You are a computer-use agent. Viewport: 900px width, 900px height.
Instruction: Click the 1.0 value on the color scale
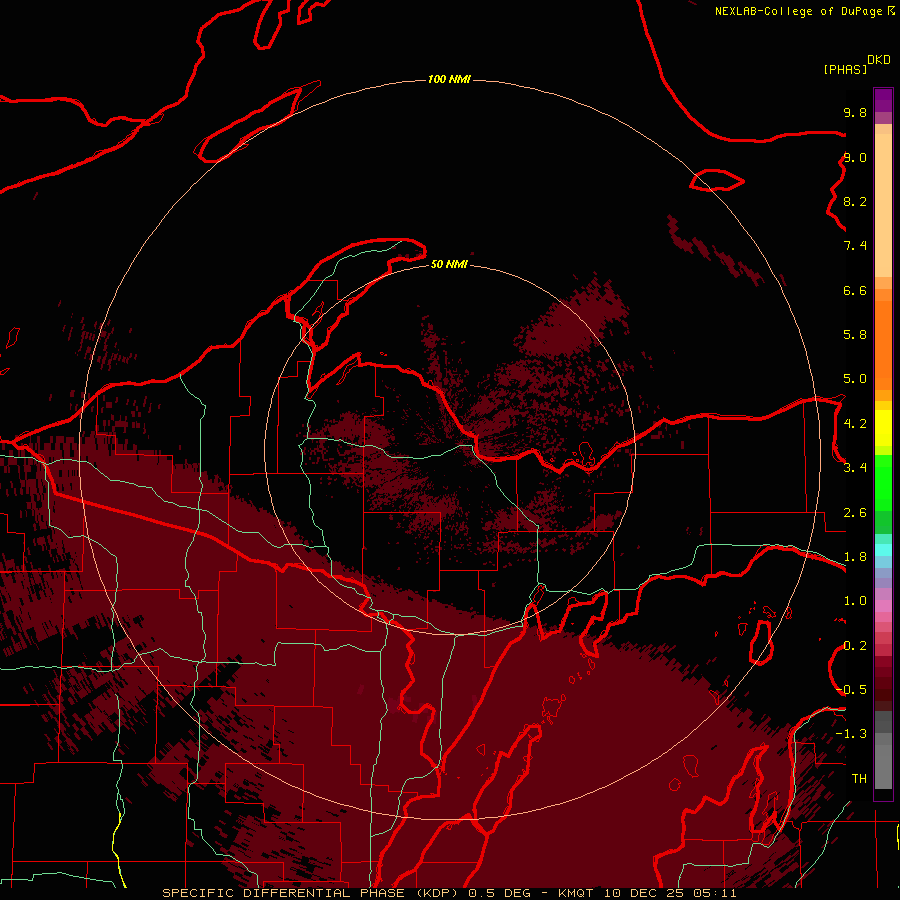coord(855,601)
